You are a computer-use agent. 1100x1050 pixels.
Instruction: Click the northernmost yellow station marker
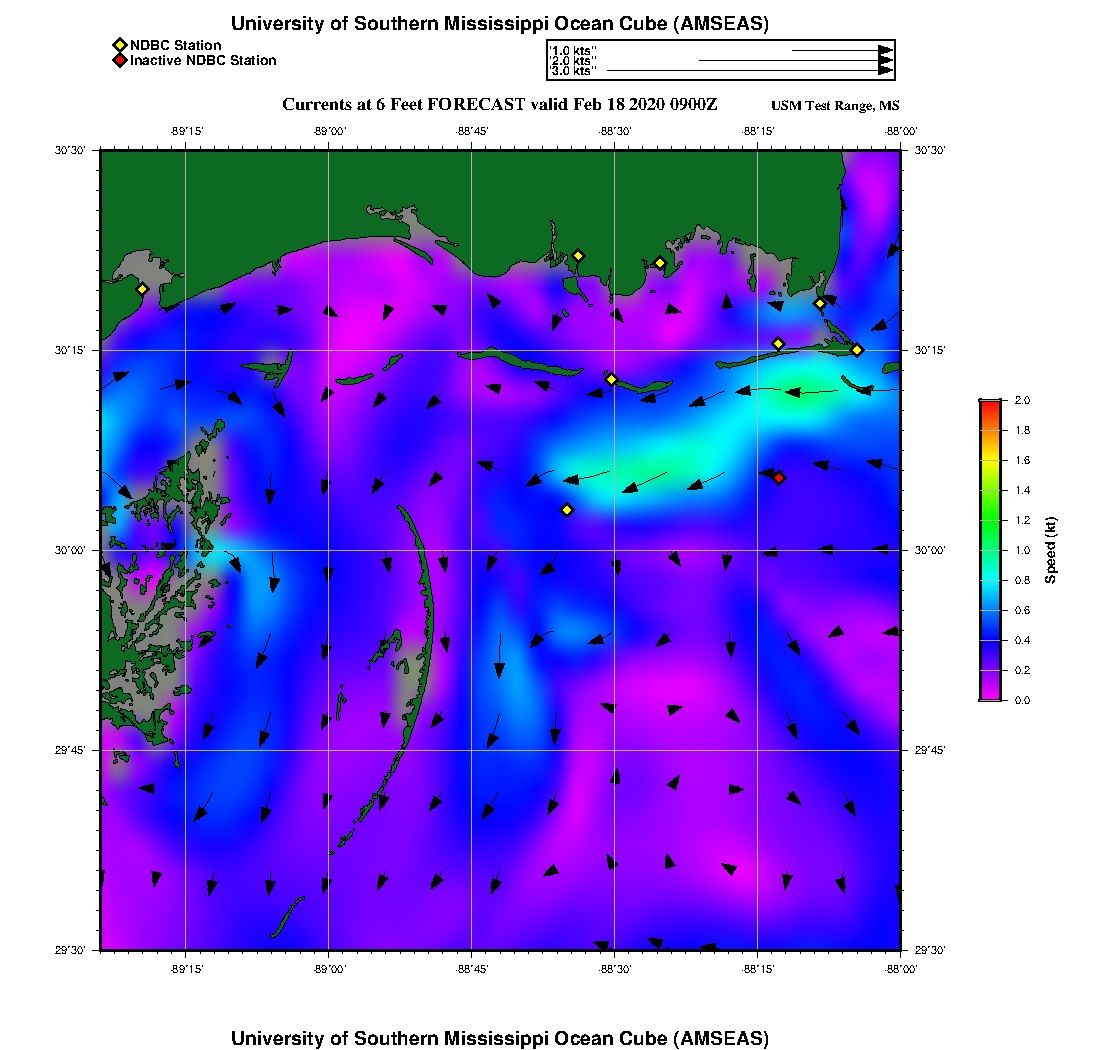(578, 255)
